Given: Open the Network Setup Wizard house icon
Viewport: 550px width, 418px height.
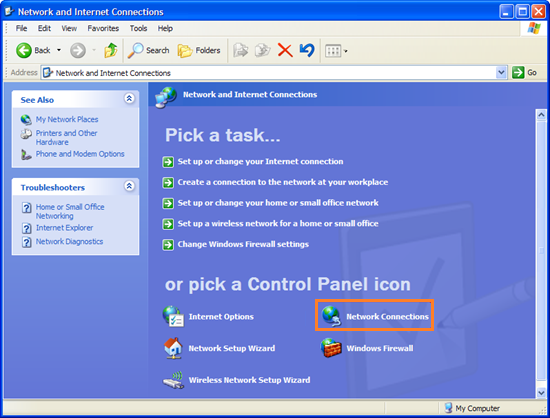Looking at the screenshot, I should point(173,348).
